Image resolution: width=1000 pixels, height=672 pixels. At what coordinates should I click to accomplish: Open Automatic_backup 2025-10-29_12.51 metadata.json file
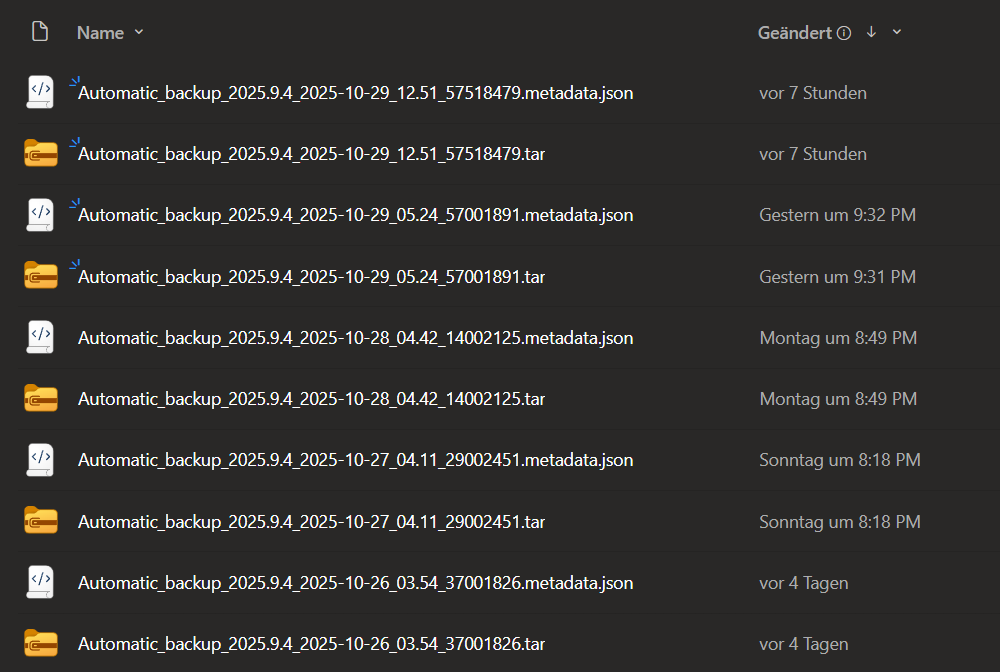355,93
